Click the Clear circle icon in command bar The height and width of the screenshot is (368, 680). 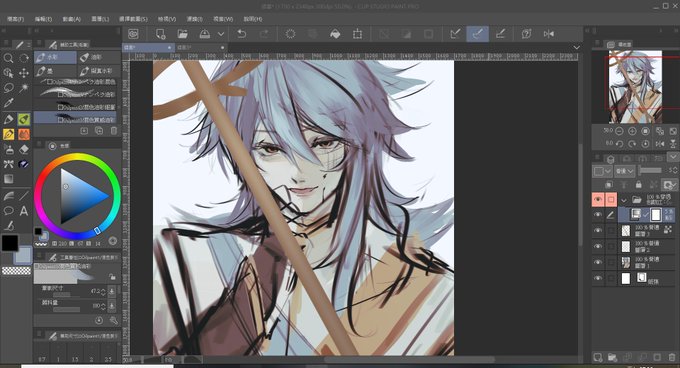click(x=290, y=34)
